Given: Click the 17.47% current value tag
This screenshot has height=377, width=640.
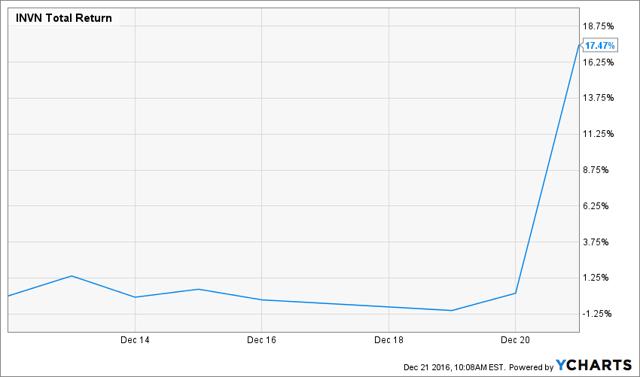Looking at the screenshot, I should coord(599,46).
